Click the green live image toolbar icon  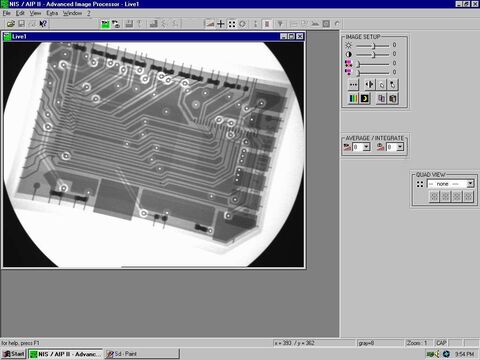pyautogui.click(x=105, y=24)
